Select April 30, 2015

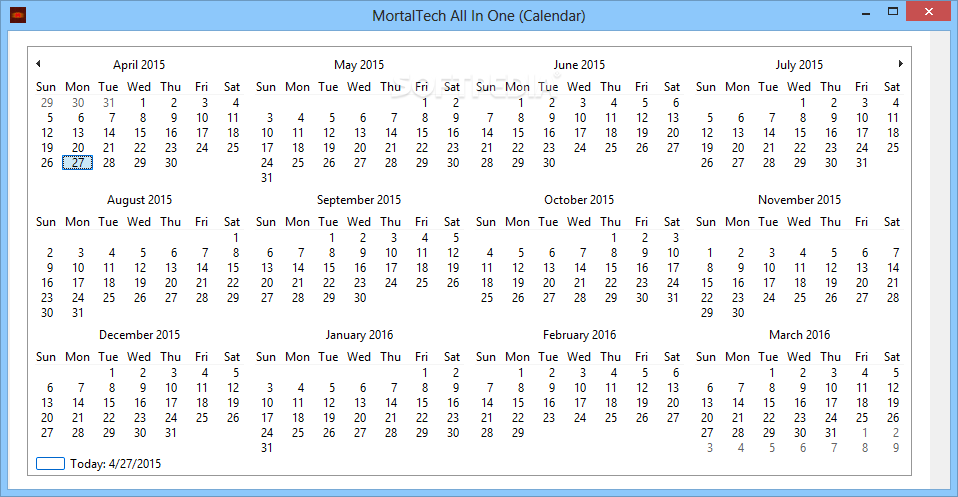coord(171,163)
